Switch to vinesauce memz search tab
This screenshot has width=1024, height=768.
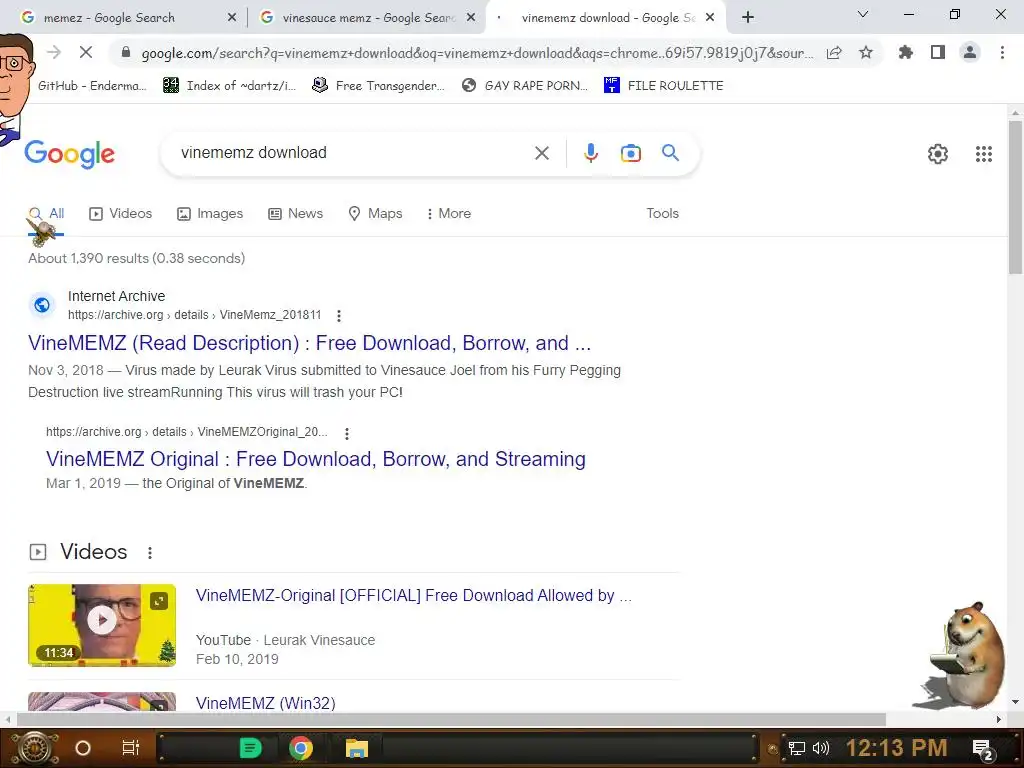pos(369,18)
